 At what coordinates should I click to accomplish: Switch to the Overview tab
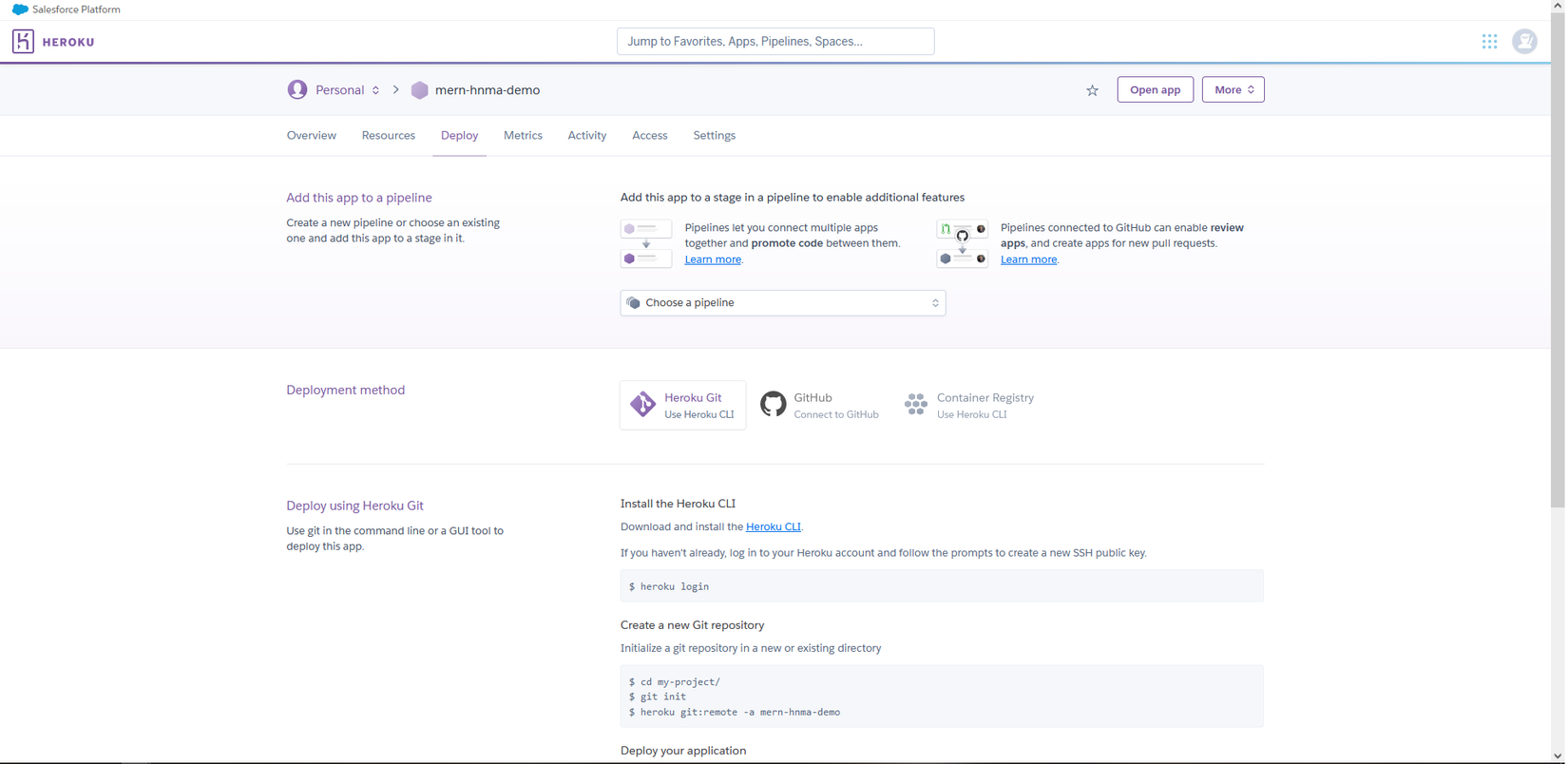pyautogui.click(x=312, y=136)
